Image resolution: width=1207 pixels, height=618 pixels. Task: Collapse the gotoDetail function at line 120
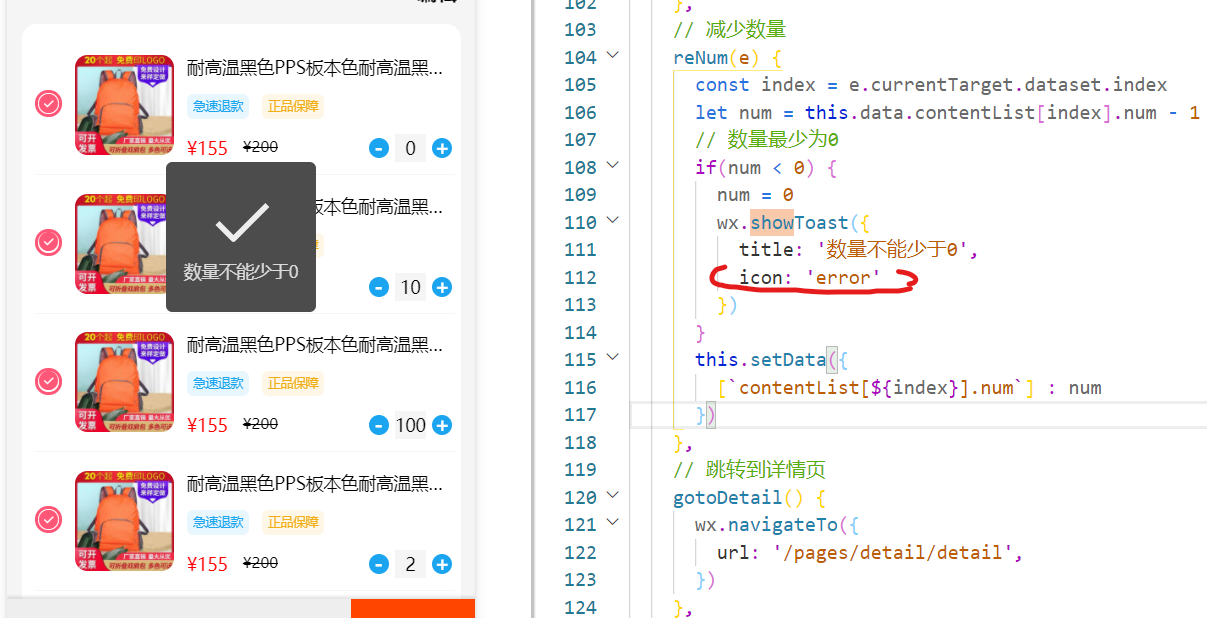[613, 496]
